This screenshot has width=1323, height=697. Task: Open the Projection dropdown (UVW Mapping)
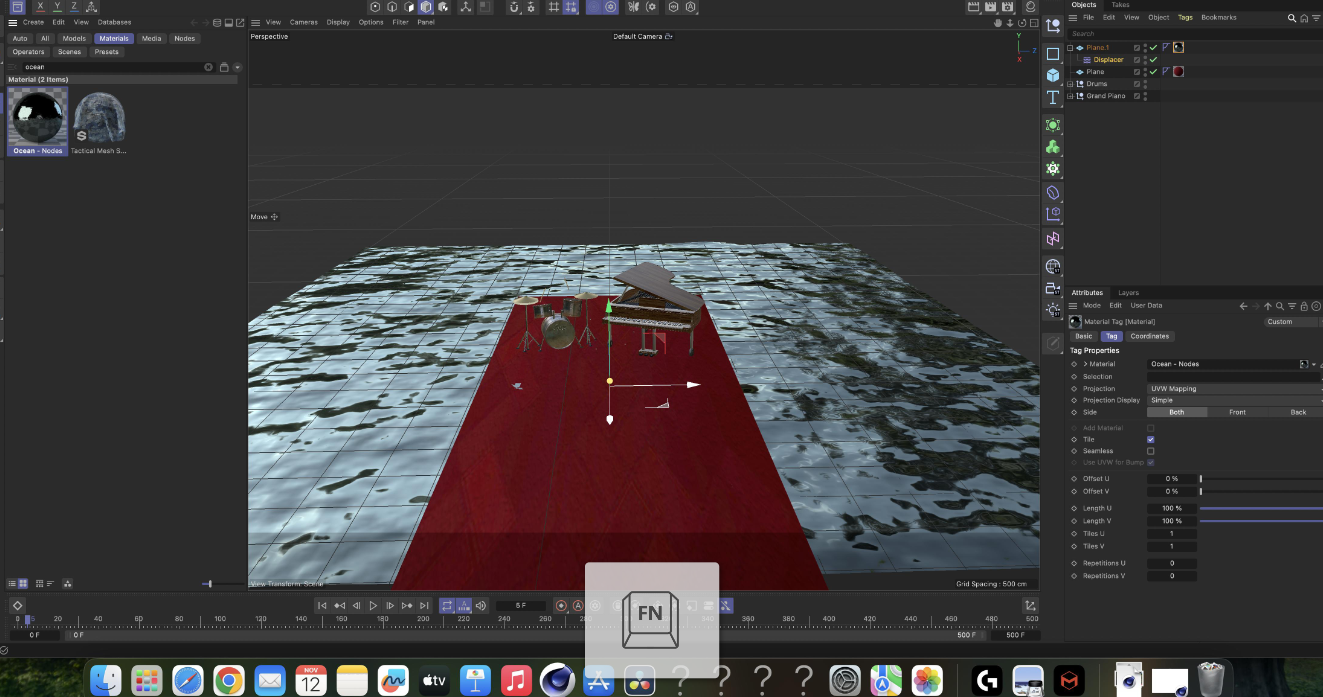(1234, 388)
